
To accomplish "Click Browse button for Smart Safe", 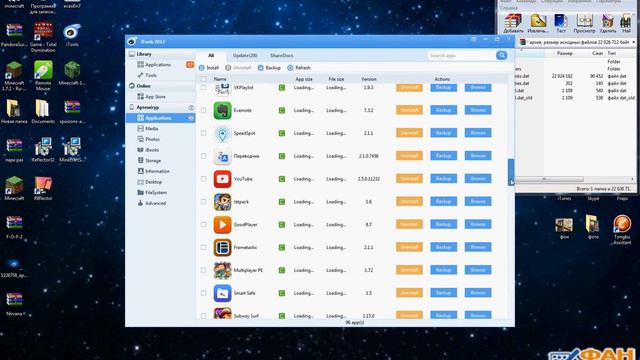I will (x=478, y=293).
